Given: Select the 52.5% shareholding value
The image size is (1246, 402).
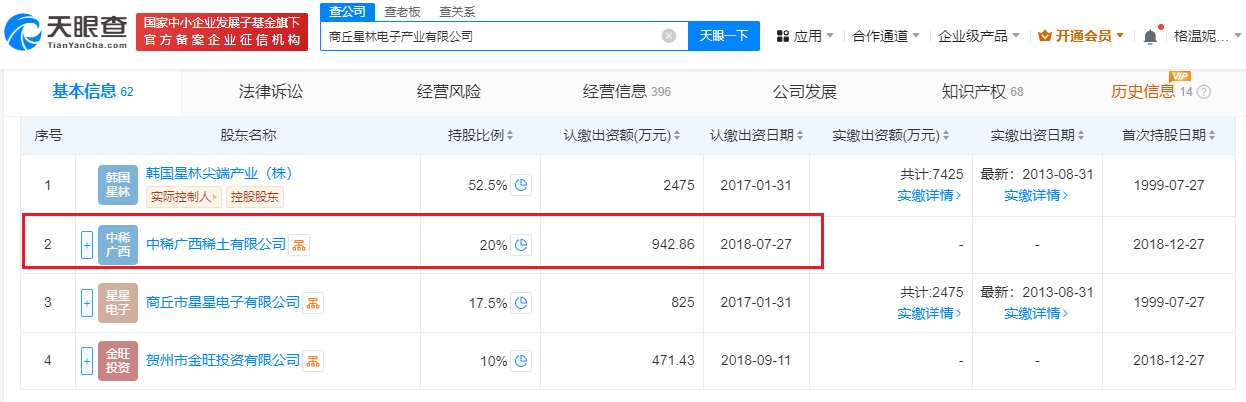Looking at the screenshot, I should [x=487, y=185].
